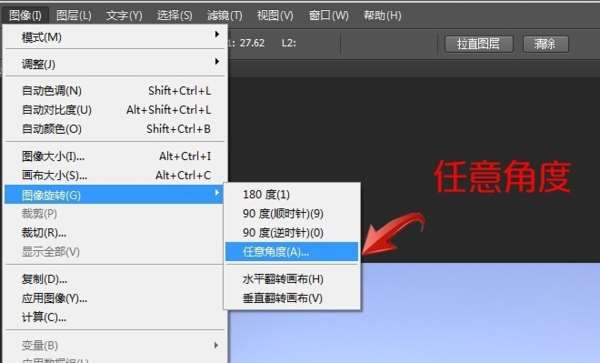Open the 选择(S) menu

click(x=174, y=16)
